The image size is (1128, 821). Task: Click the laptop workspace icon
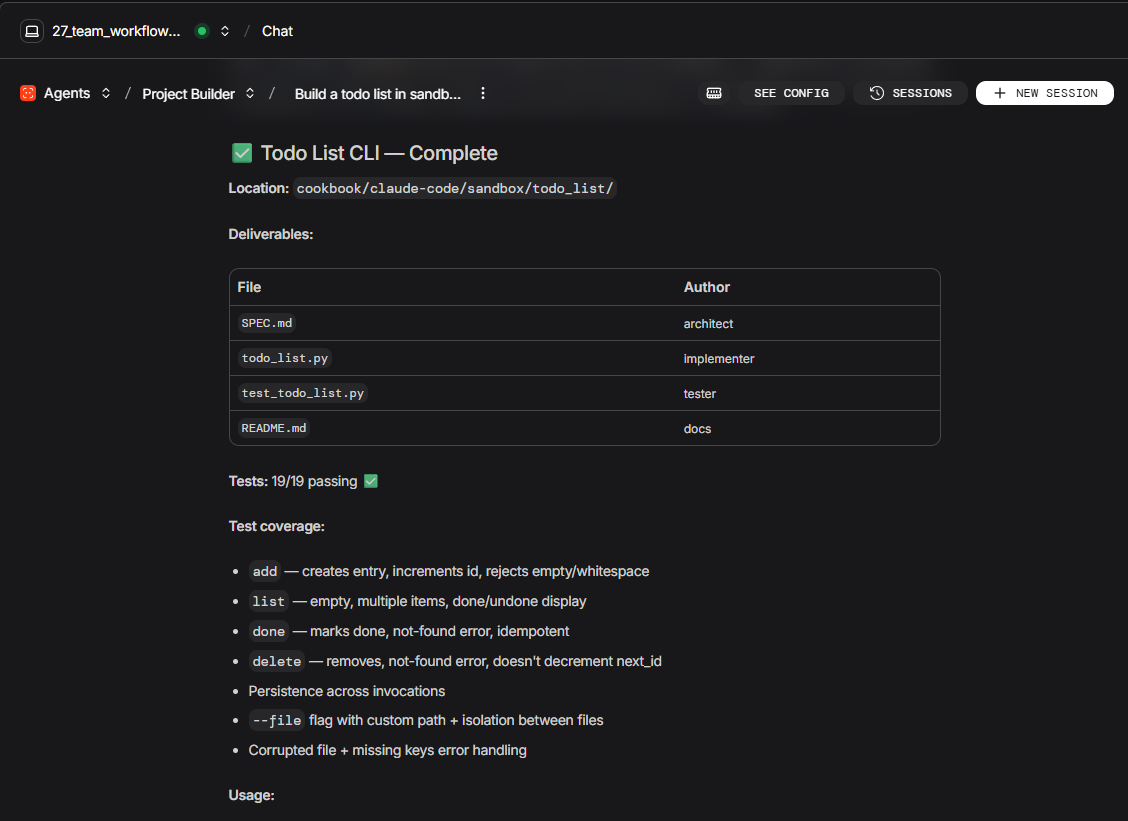tap(32, 31)
